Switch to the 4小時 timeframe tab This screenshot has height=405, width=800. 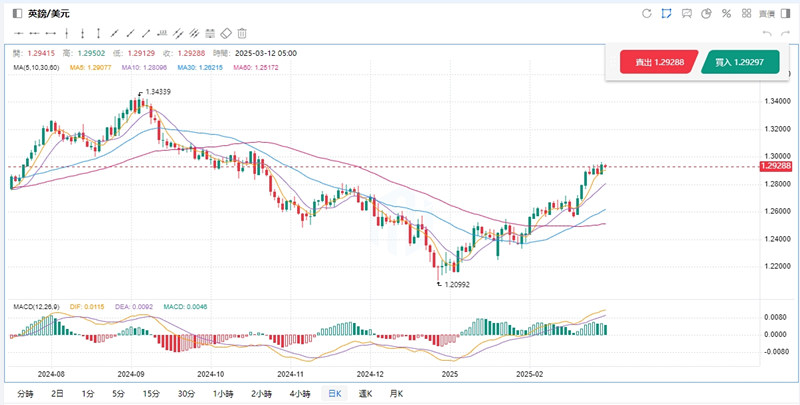299,394
